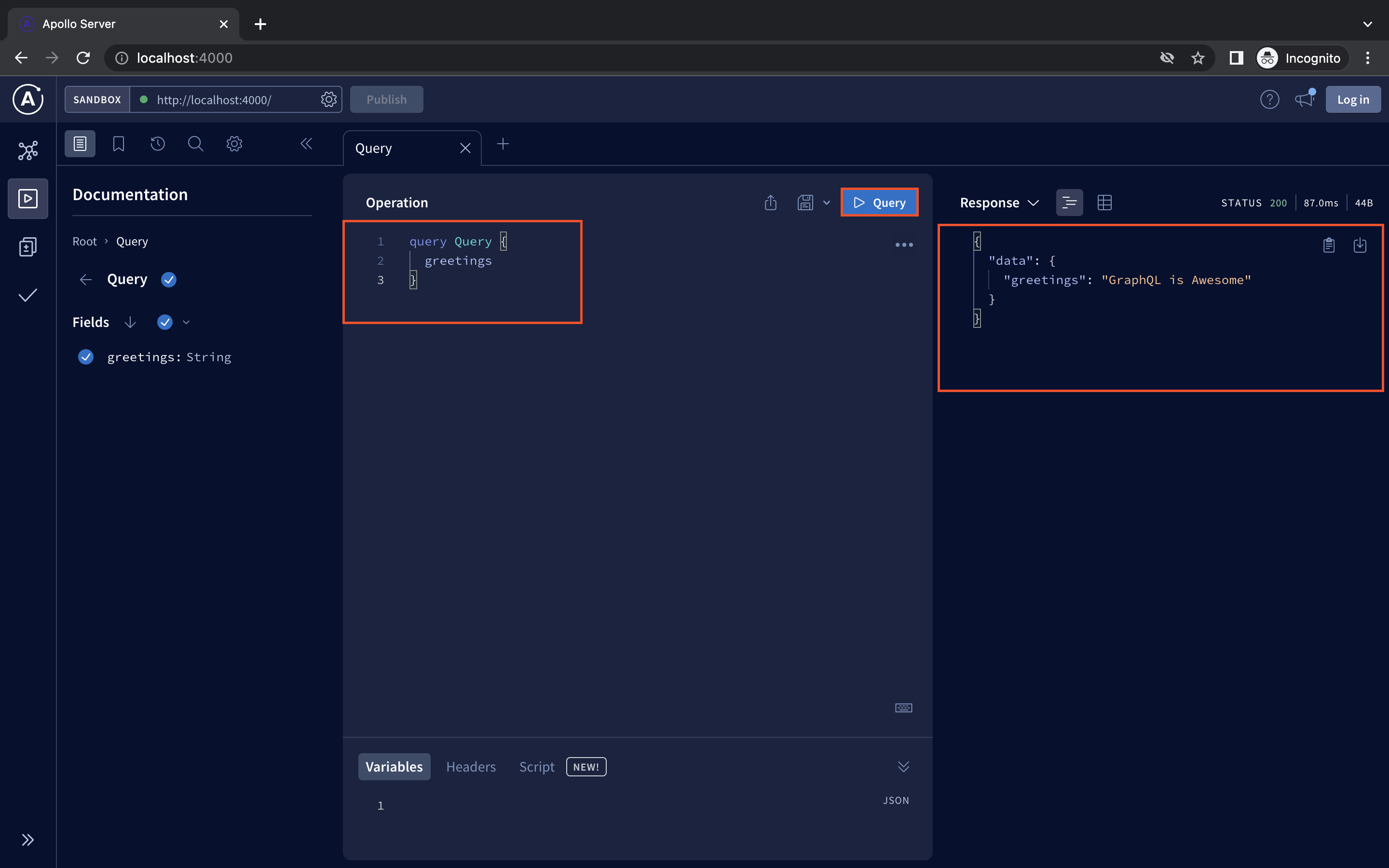Open Chrome three-dot menu
Viewport: 1389px width, 868px height.
pyautogui.click(x=1368, y=58)
